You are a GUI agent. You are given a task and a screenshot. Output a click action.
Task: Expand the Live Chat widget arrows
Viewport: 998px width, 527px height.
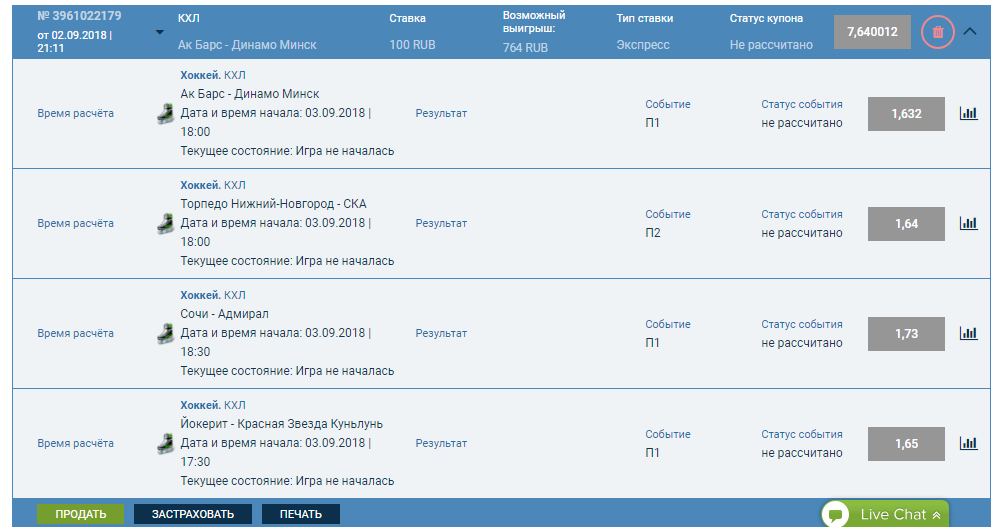pos(936,516)
